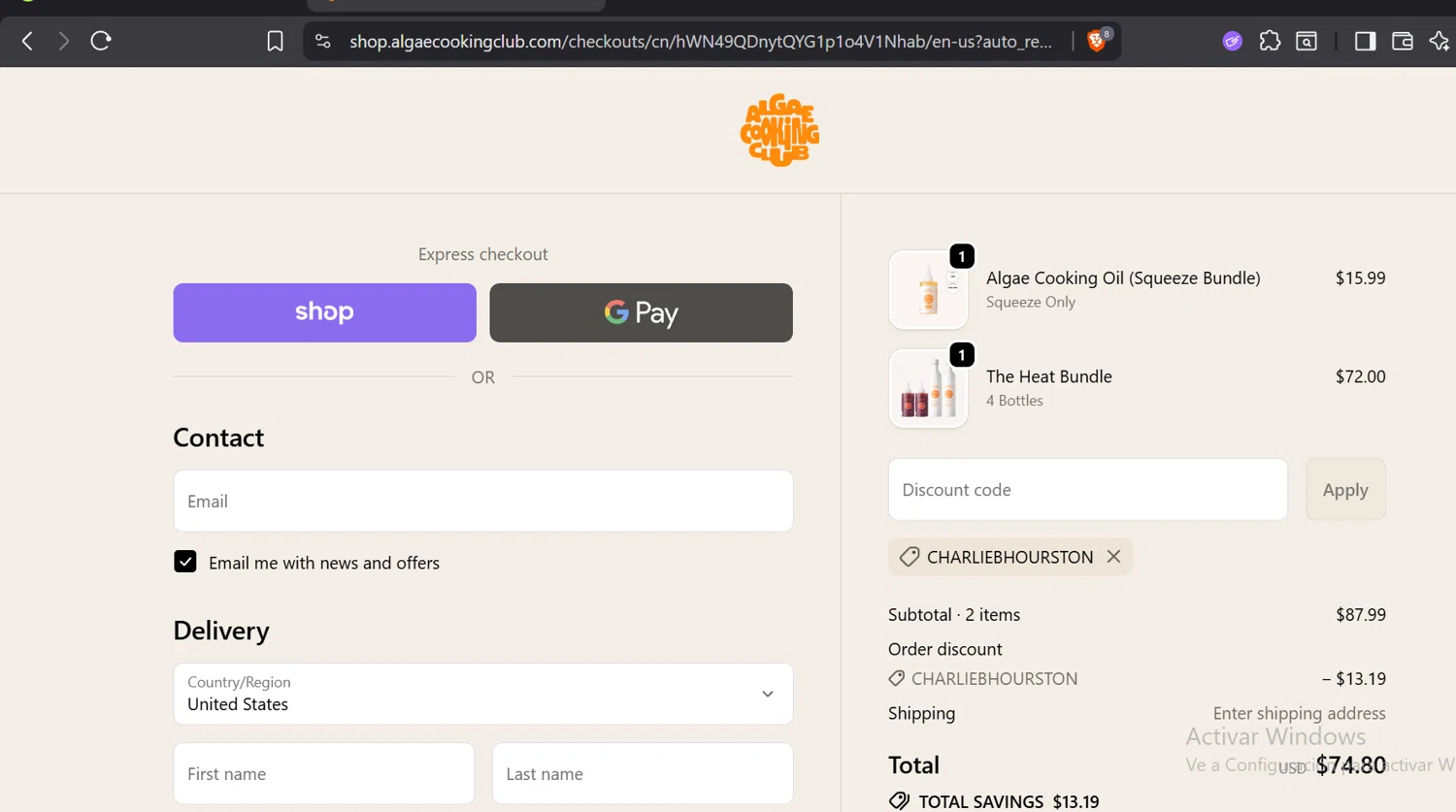
Task: Click the tag icon next to TOTAL SAVINGS
Action: (x=899, y=801)
